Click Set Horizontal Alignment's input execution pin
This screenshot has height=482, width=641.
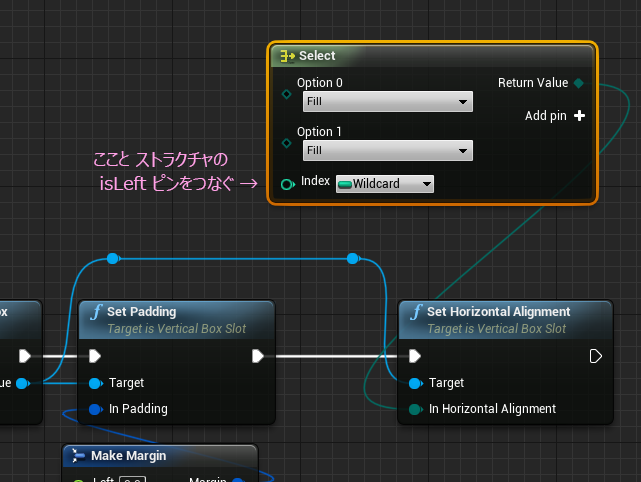pyautogui.click(x=415, y=356)
